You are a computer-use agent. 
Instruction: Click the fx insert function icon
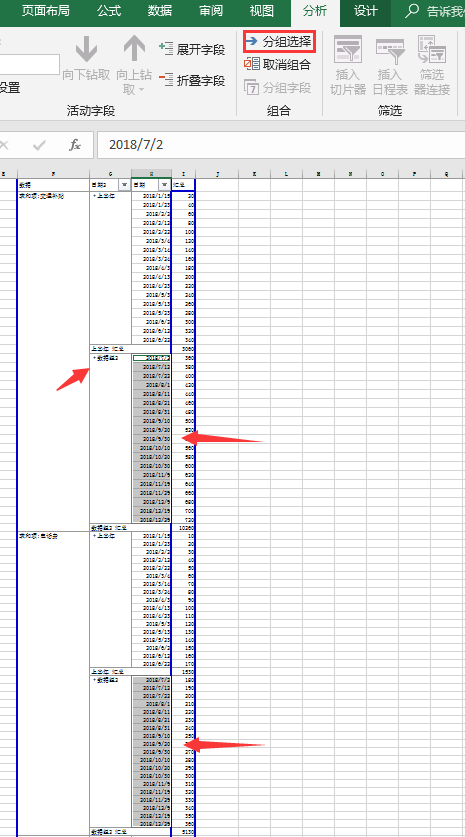[75, 145]
